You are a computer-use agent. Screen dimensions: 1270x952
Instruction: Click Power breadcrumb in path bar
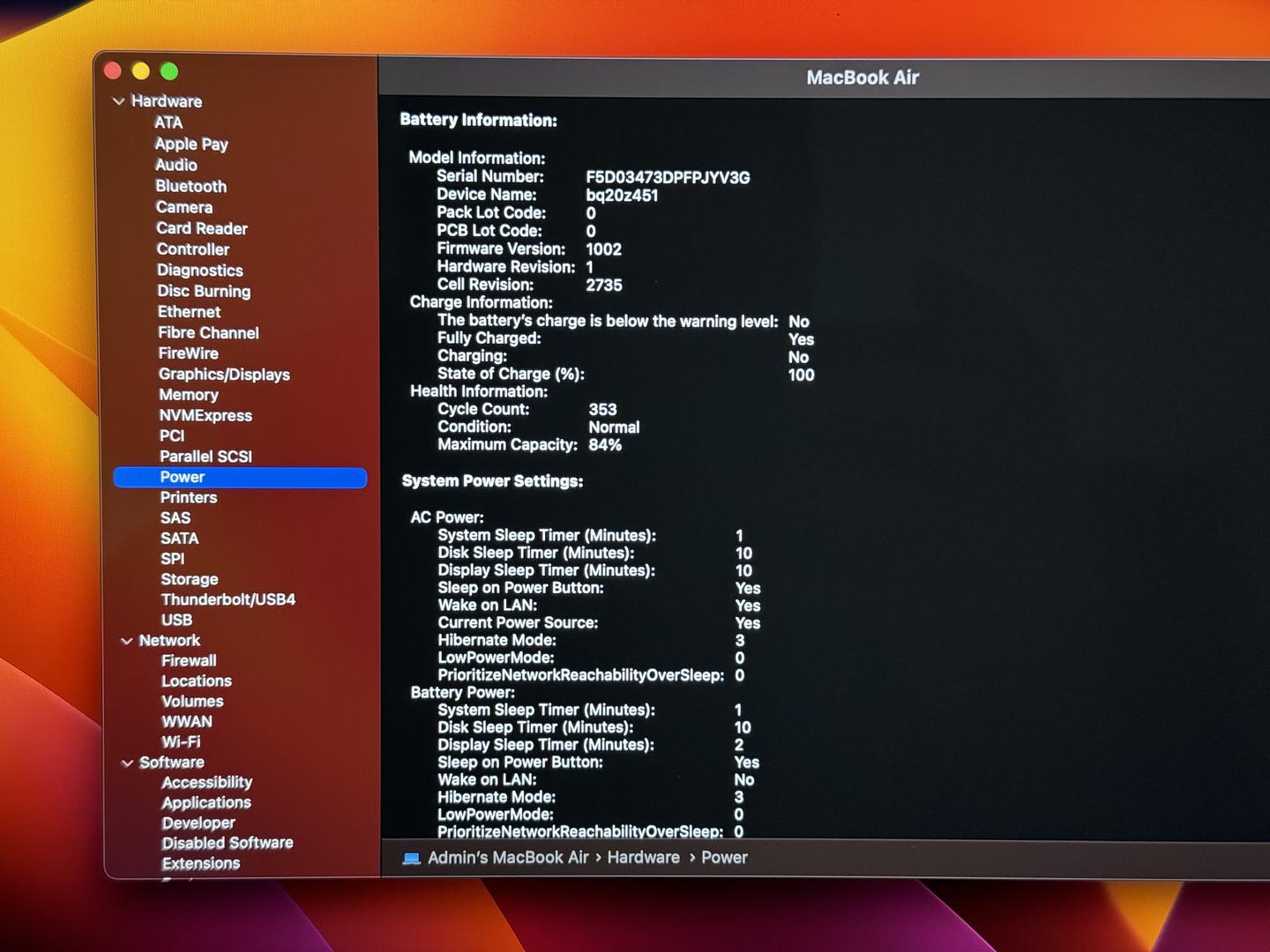[x=724, y=858]
